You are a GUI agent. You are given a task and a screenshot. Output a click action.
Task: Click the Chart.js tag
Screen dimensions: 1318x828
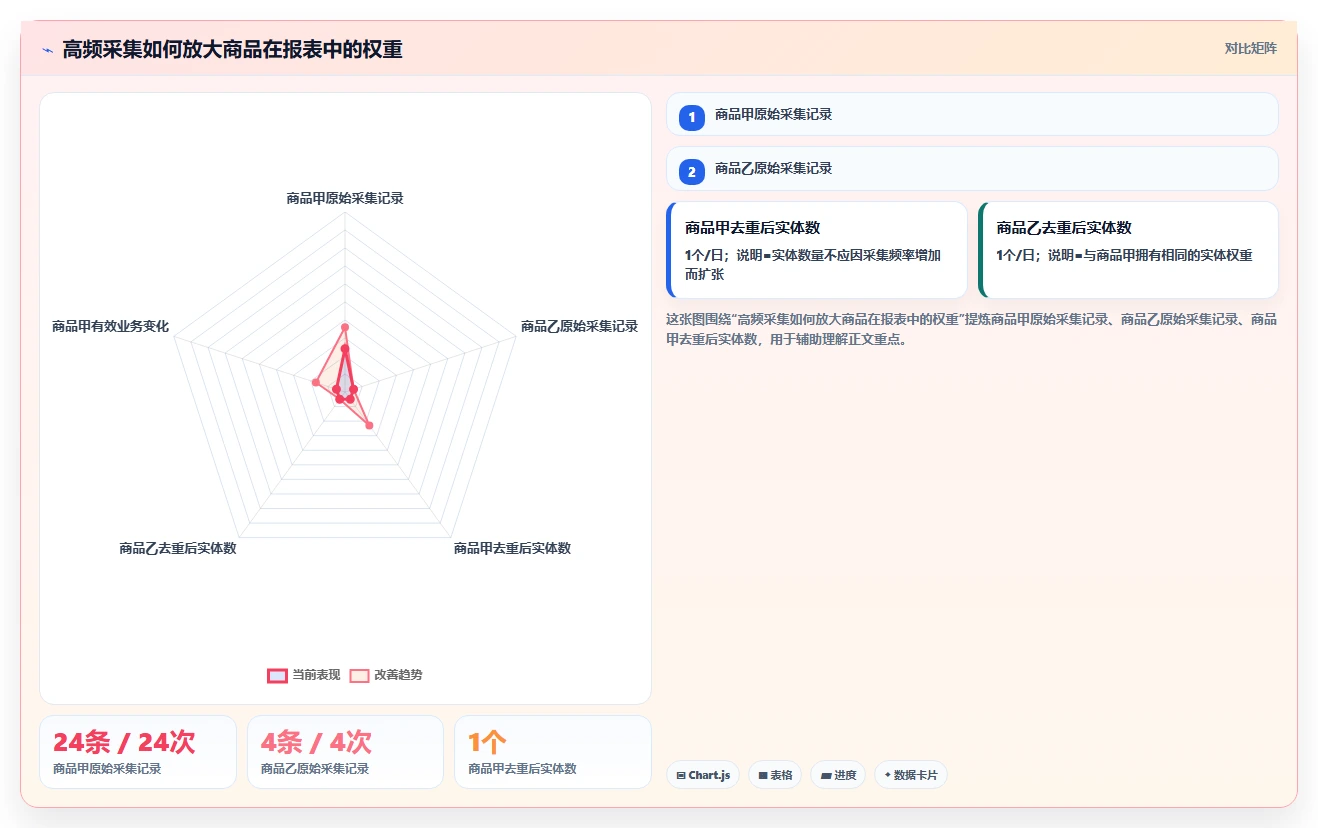[703, 775]
